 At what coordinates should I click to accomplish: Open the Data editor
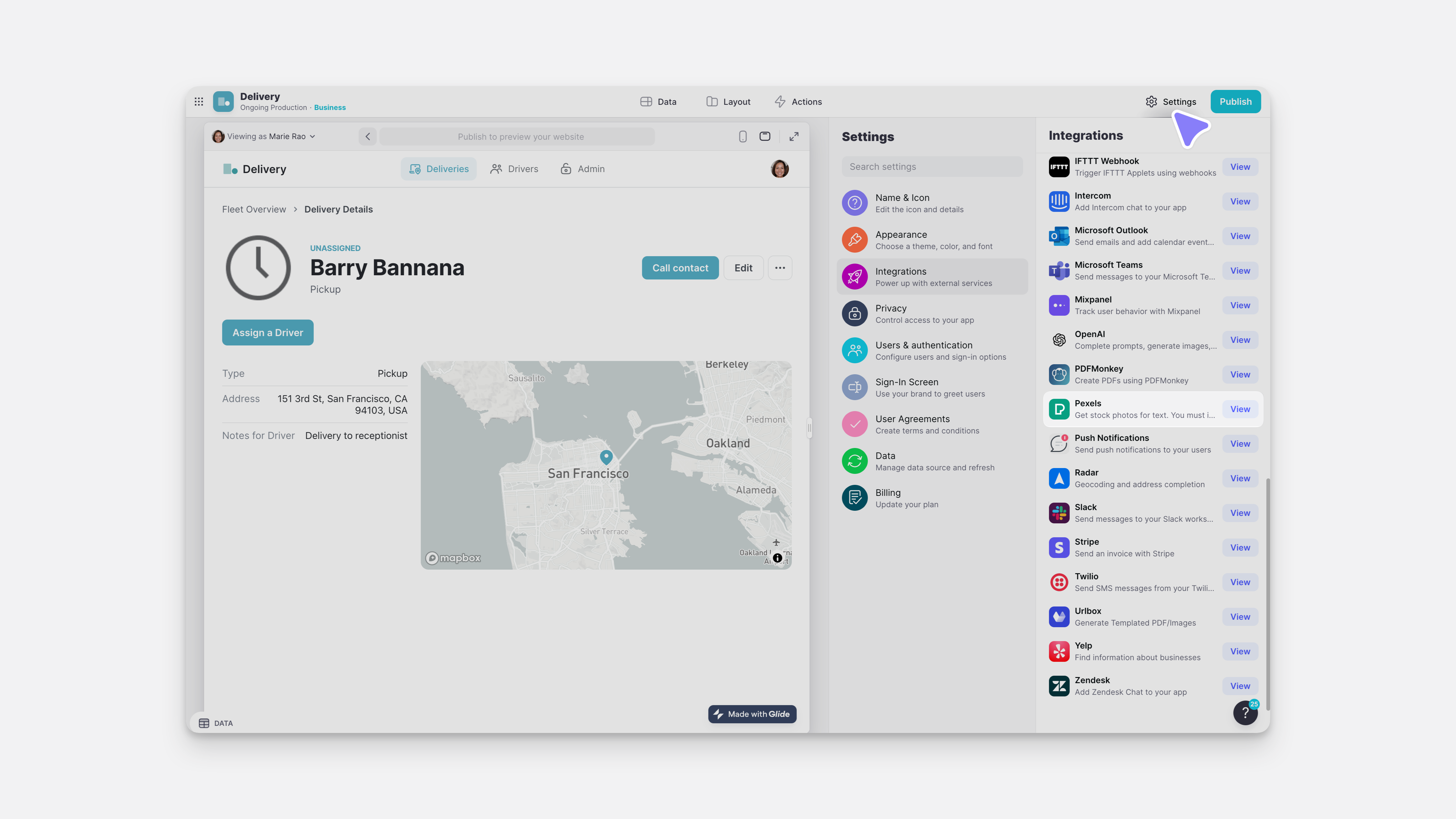[659, 102]
